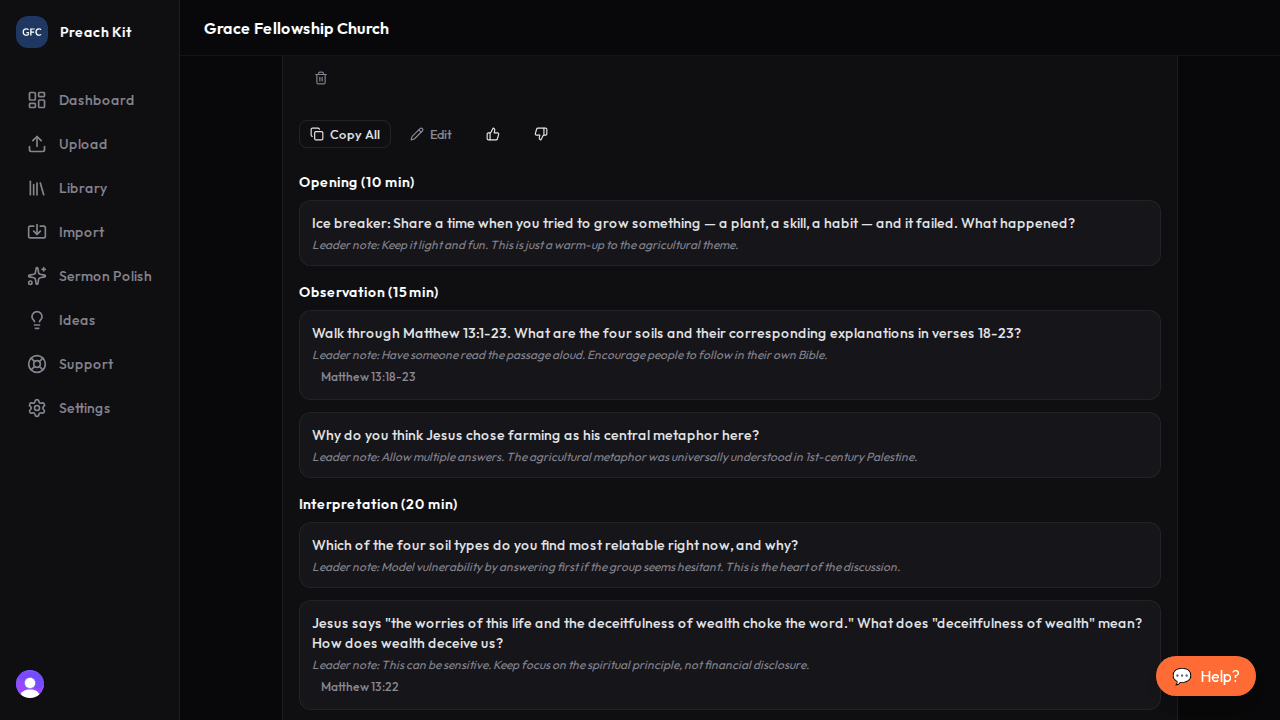This screenshot has height=720, width=1280.
Task: Select the Upload icon
Action: [x=37, y=144]
